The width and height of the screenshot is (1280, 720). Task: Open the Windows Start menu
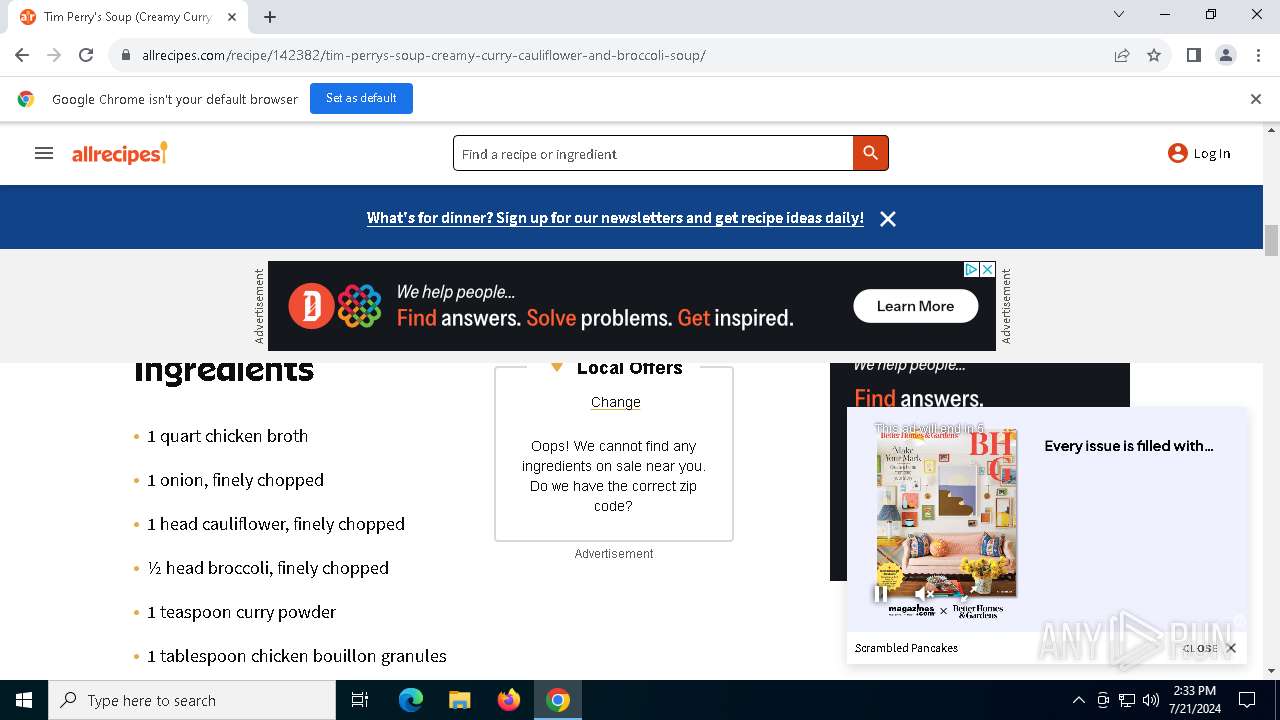click(24, 700)
